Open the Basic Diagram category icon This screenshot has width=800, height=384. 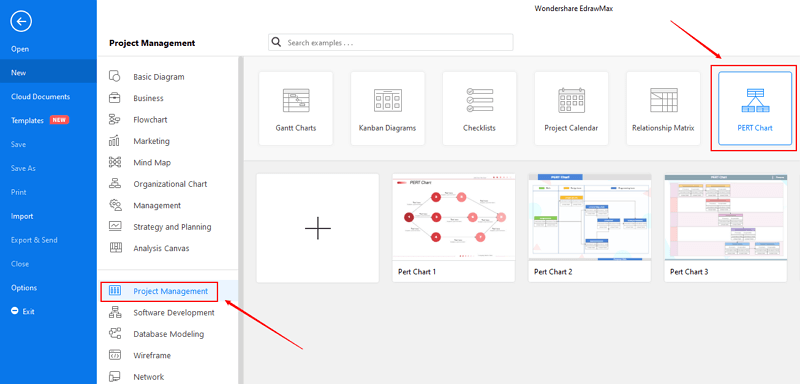[115, 76]
